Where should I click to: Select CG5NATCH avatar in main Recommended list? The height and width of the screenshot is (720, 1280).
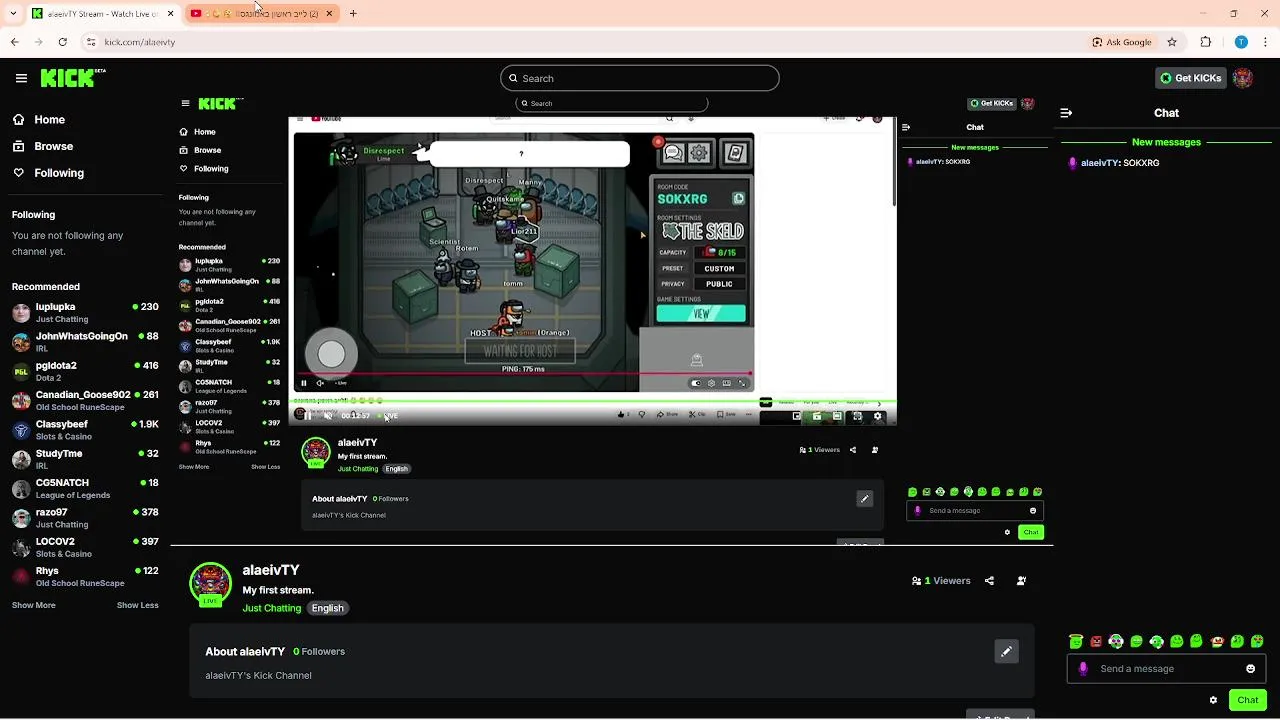point(21,489)
